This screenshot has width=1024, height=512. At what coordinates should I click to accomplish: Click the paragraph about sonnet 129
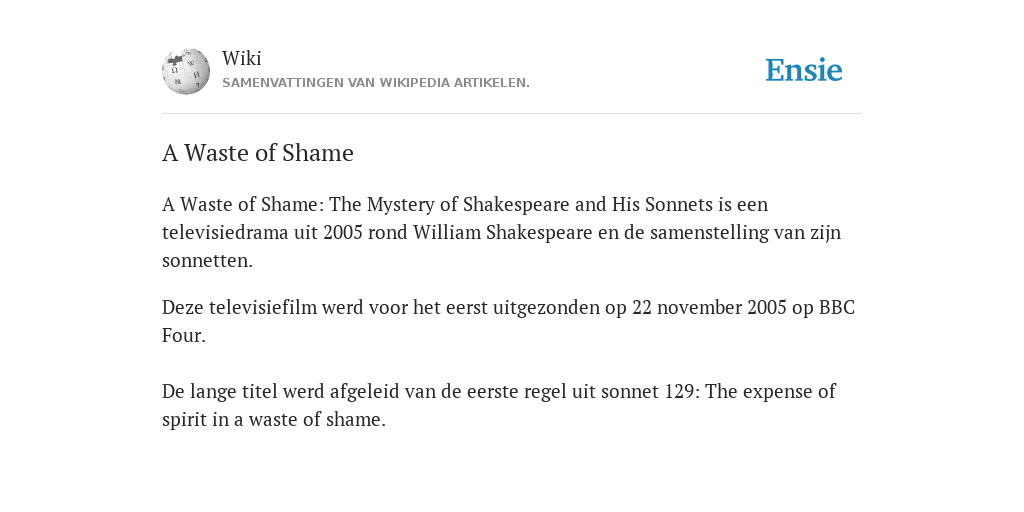point(499,405)
